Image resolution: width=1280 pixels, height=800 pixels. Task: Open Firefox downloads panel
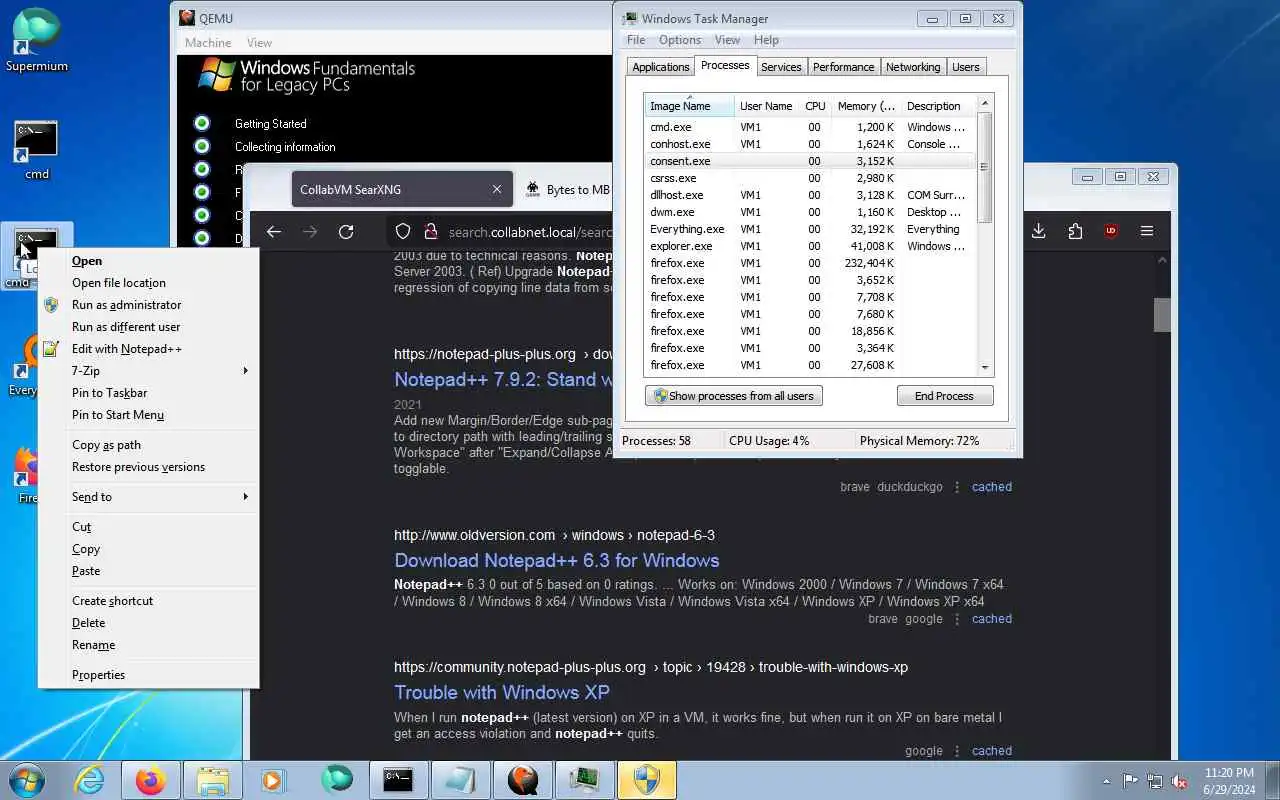(x=1039, y=231)
